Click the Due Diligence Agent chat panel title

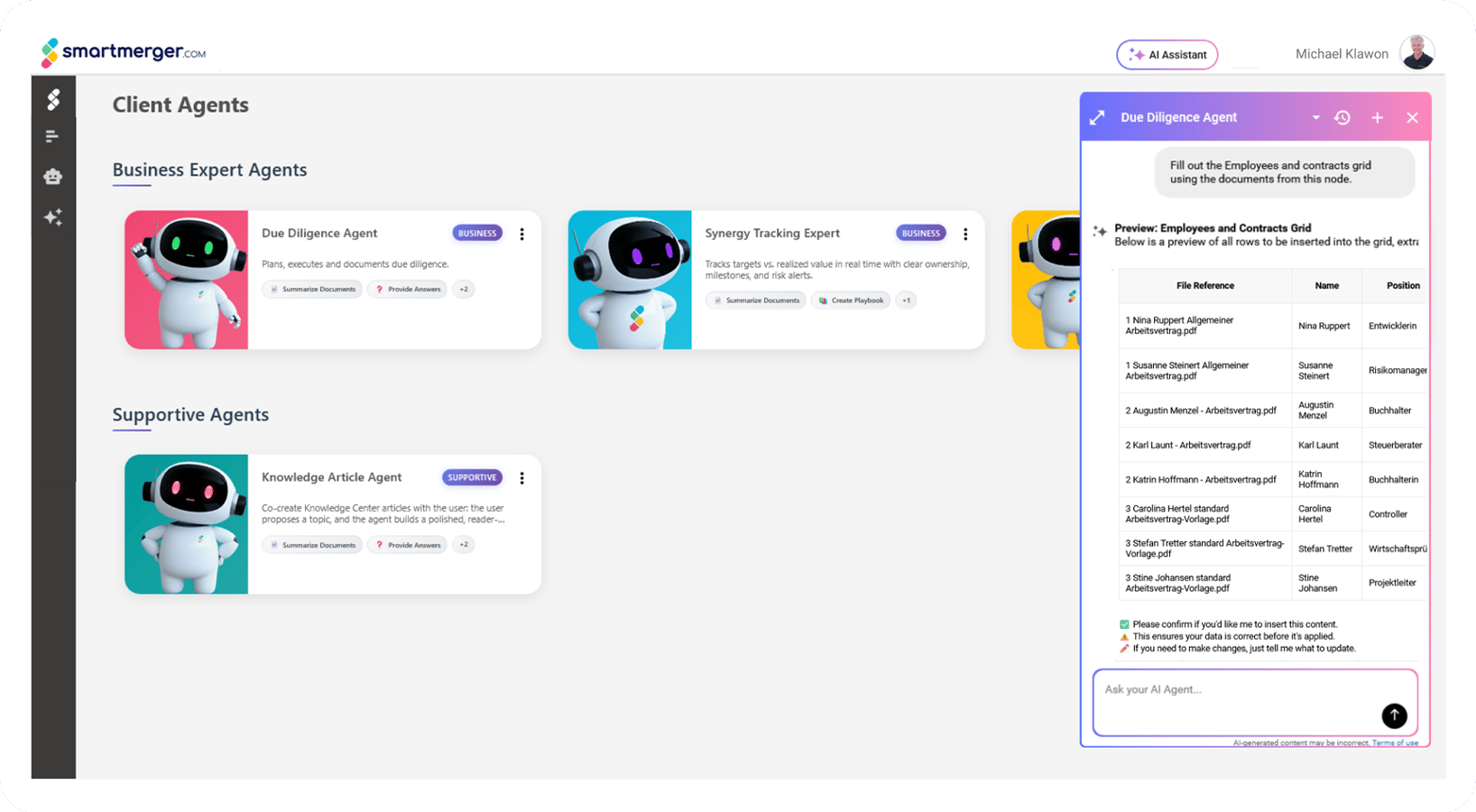1178,117
